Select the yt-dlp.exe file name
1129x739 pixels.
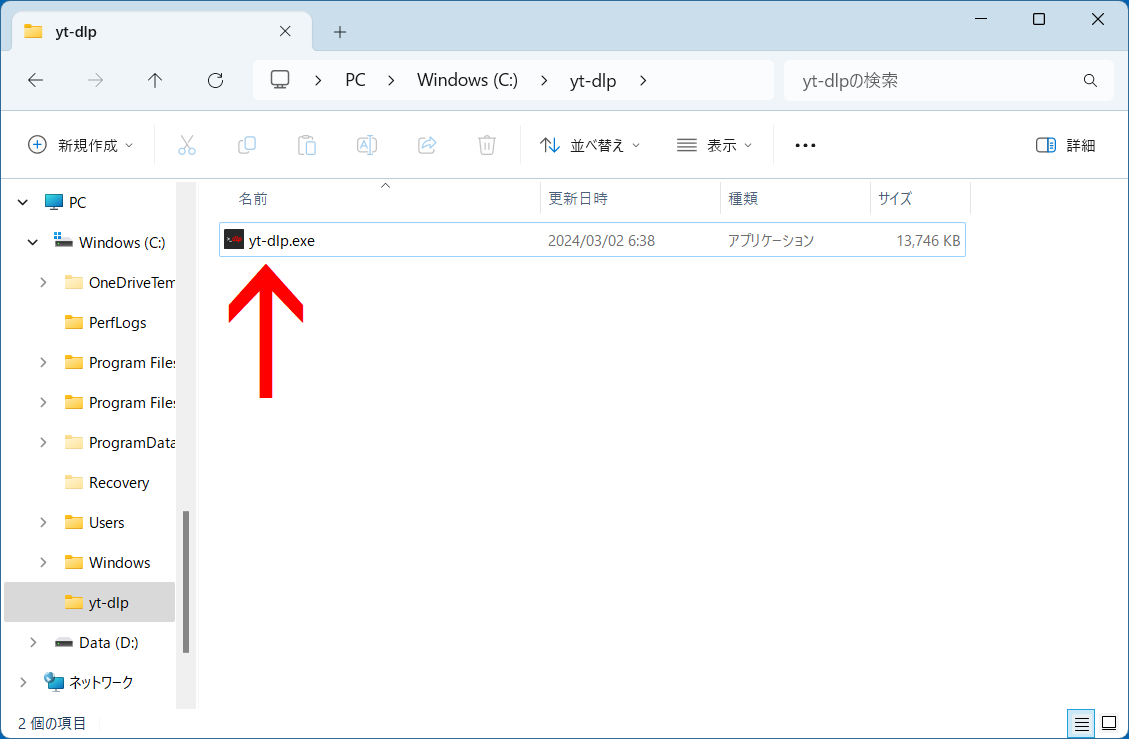[282, 241]
